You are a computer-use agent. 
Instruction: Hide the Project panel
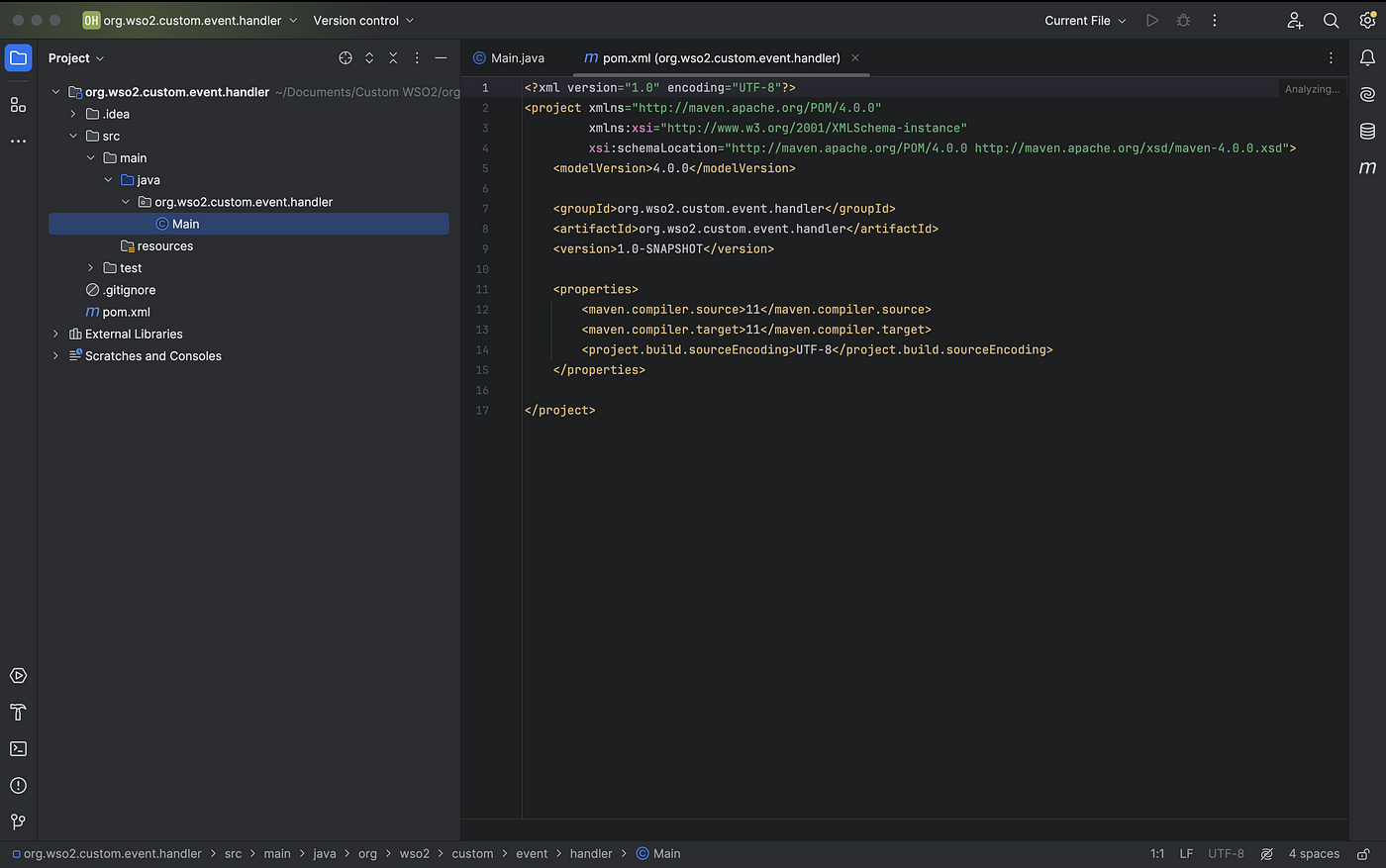point(441,58)
